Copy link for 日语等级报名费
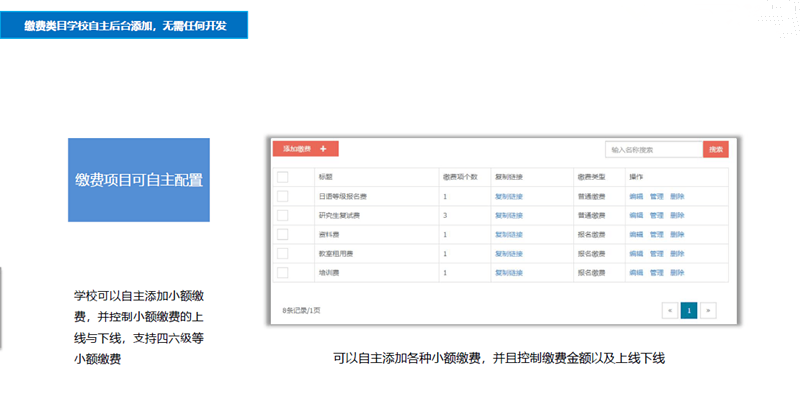This screenshot has height=398, width=800. pos(509,196)
